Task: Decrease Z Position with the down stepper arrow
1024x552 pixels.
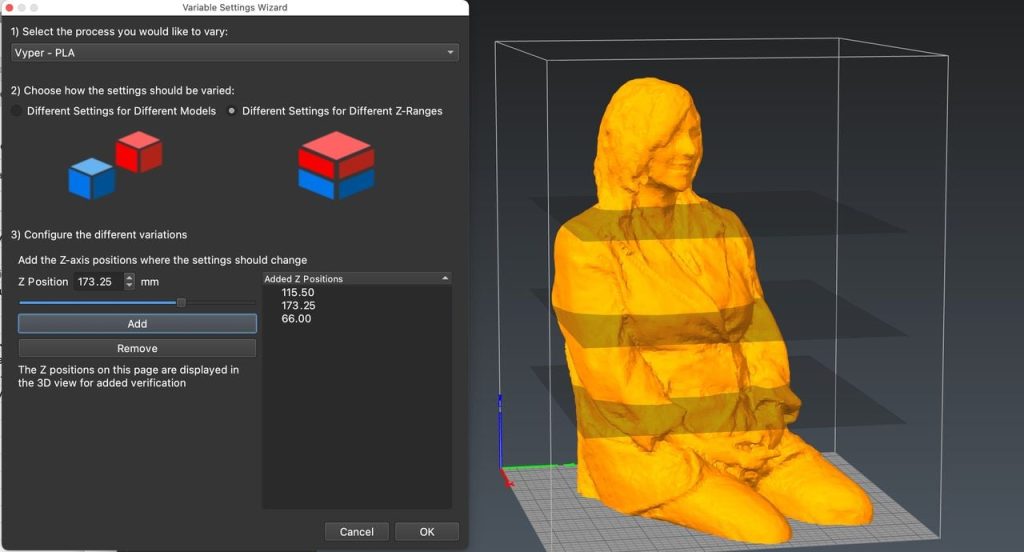Action: [x=129, y=286]
